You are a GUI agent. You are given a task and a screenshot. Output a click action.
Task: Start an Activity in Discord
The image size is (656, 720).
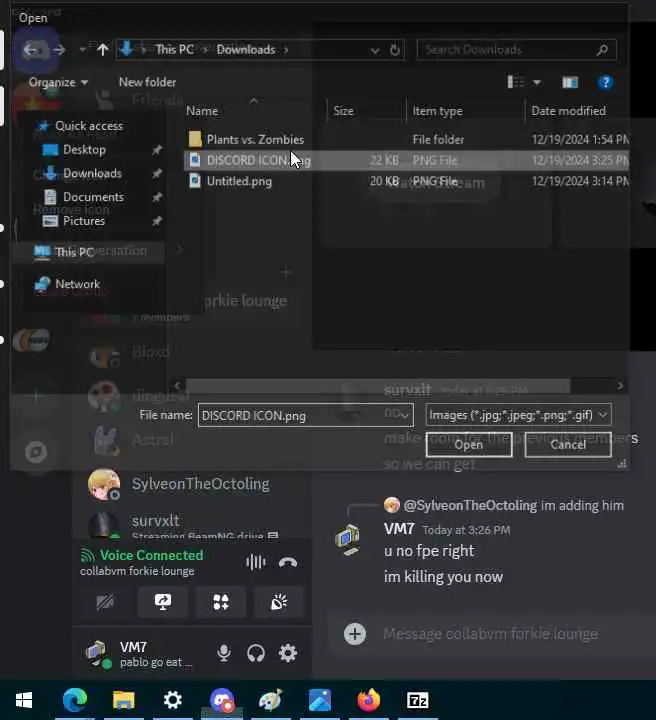click(221, 602)
